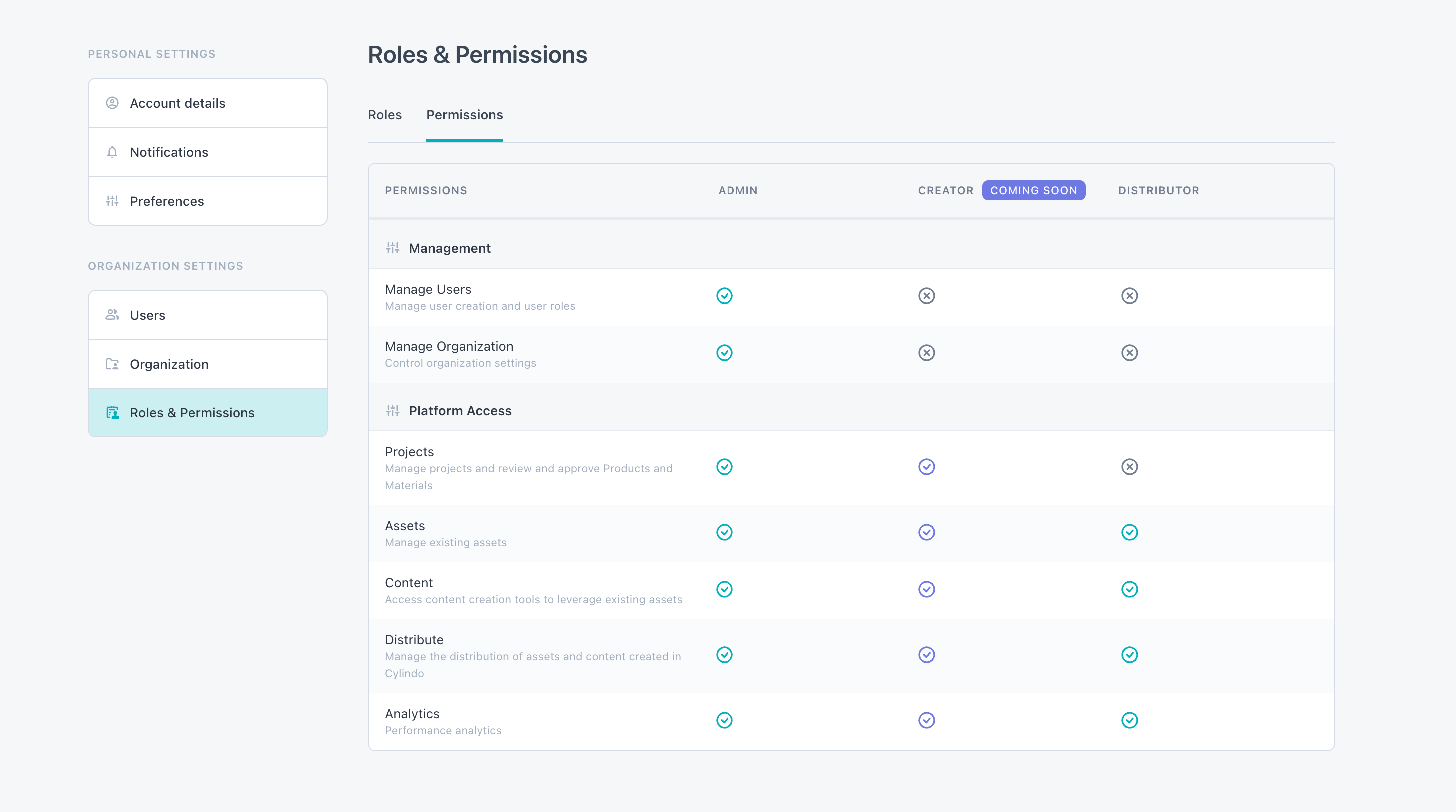The height and width of the screenshot is (812, 1456).
Task: Click the Organization folder icon
Action: 112,364
